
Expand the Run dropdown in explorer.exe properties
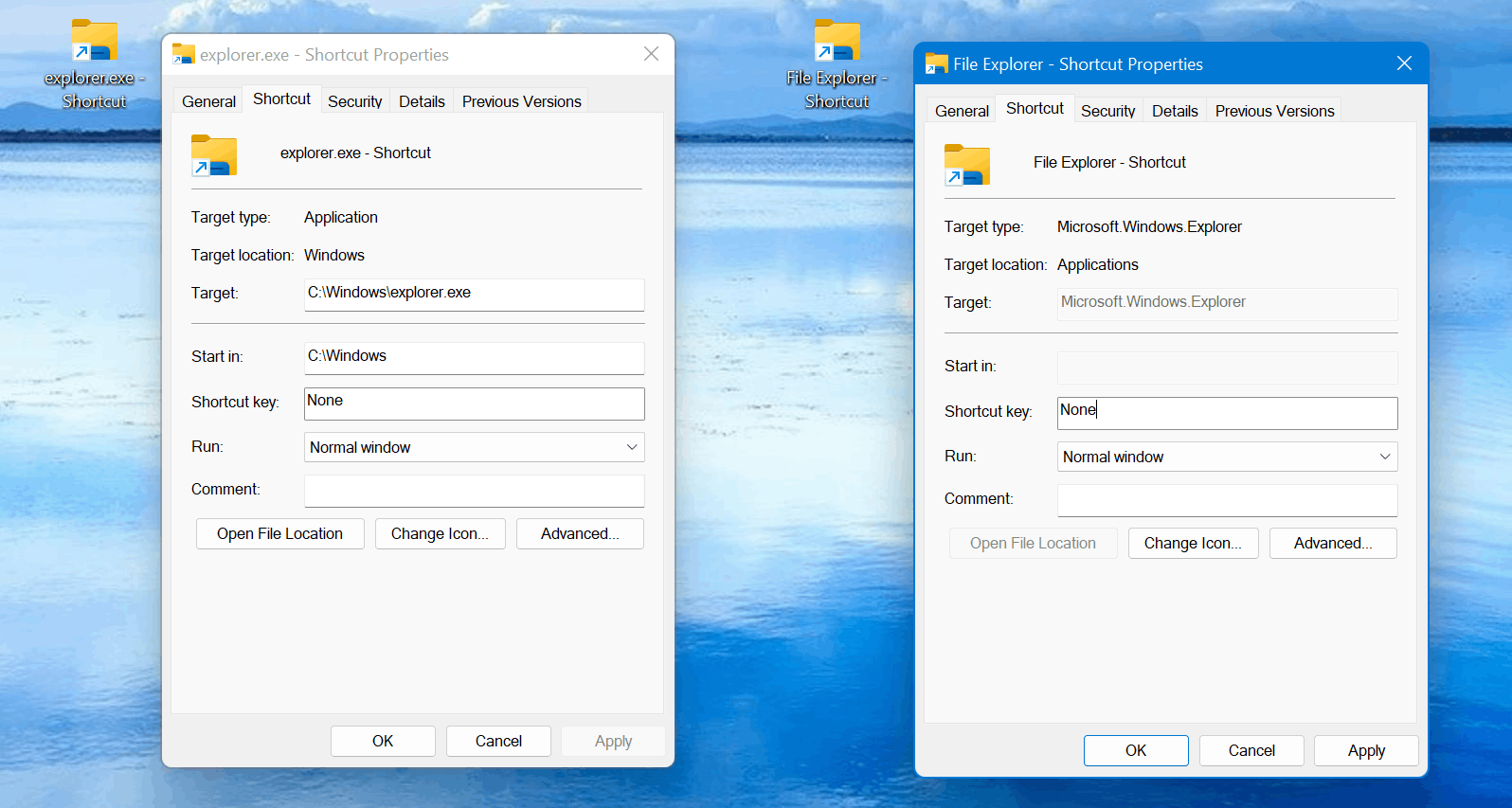point(475,447)
